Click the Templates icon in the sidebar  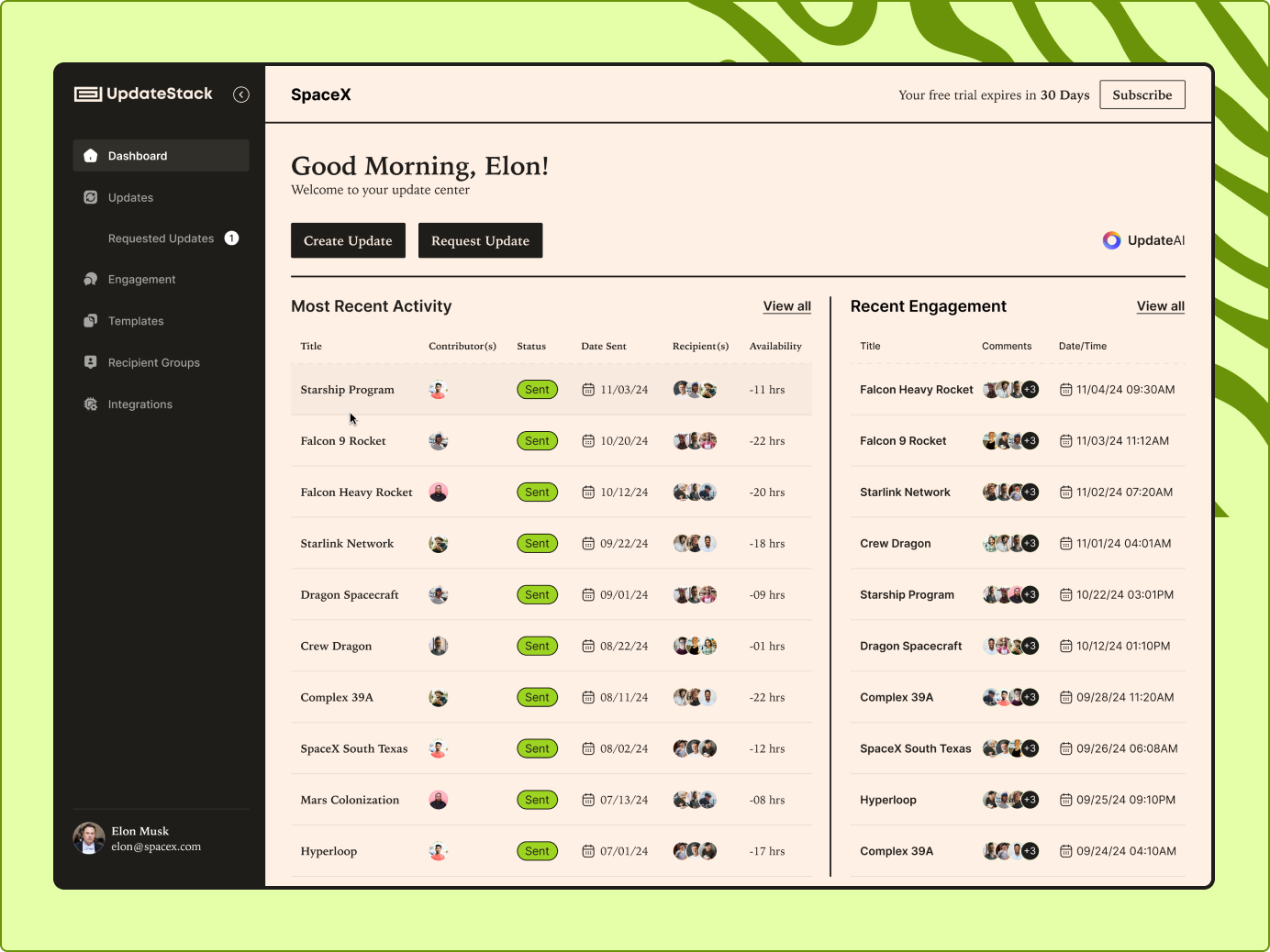coord(91,321)
